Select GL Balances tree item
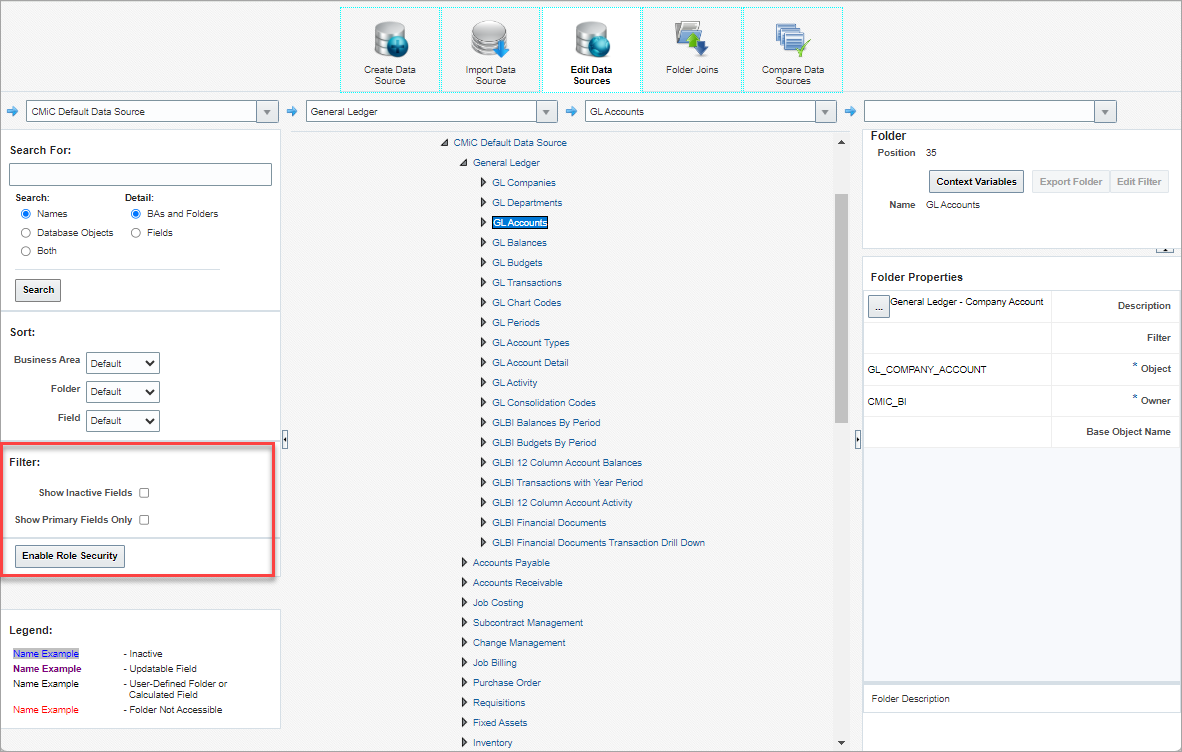Screen dimensions: 1182x752 point(519,243)
